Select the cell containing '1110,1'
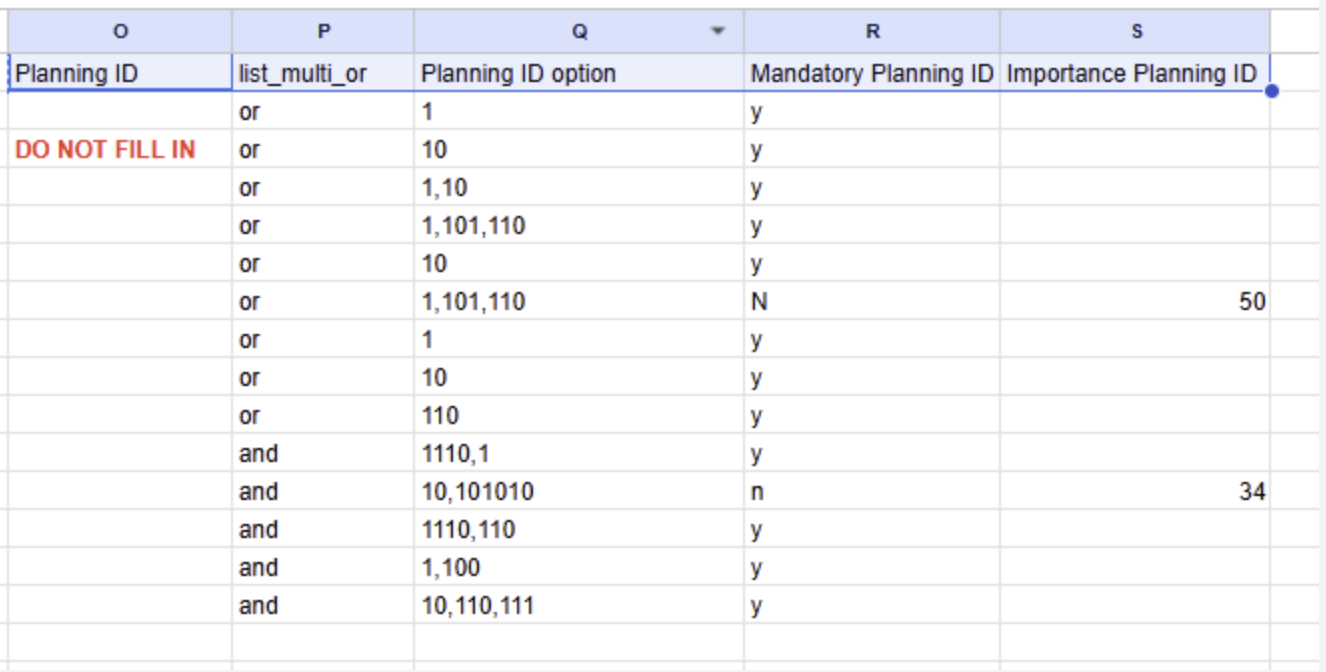 point(579,454)
